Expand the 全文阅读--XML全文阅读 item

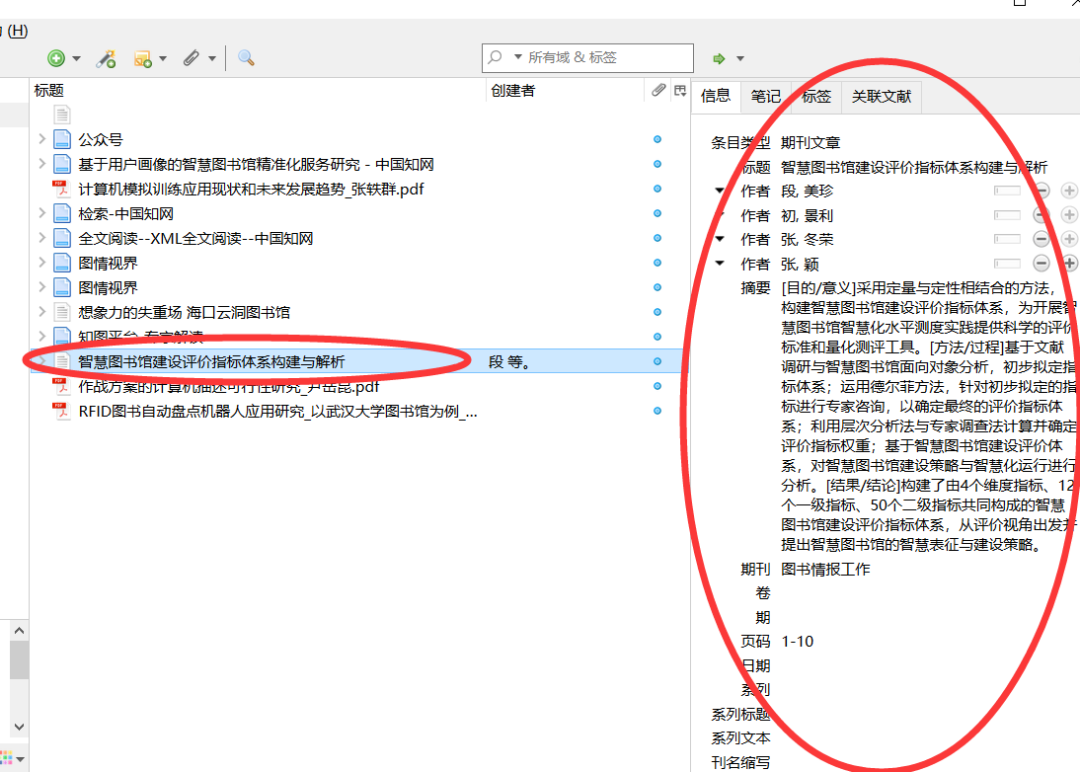pyautogui.click(x=42, y=238)
